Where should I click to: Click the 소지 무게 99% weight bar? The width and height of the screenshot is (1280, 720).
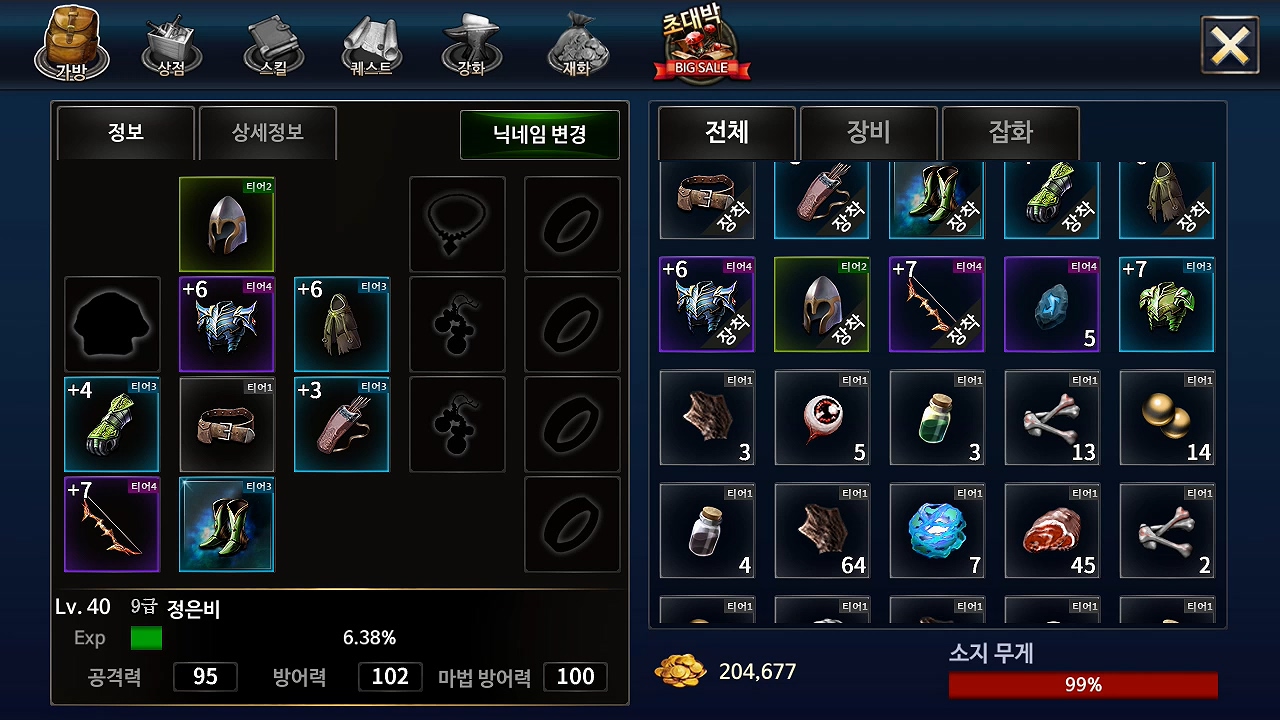click(x=1083, y=685)
